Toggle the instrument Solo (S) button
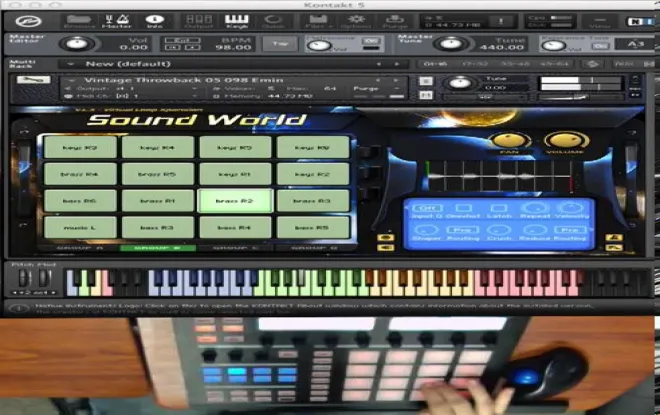 pyautogui.click(x=426, y=81)
